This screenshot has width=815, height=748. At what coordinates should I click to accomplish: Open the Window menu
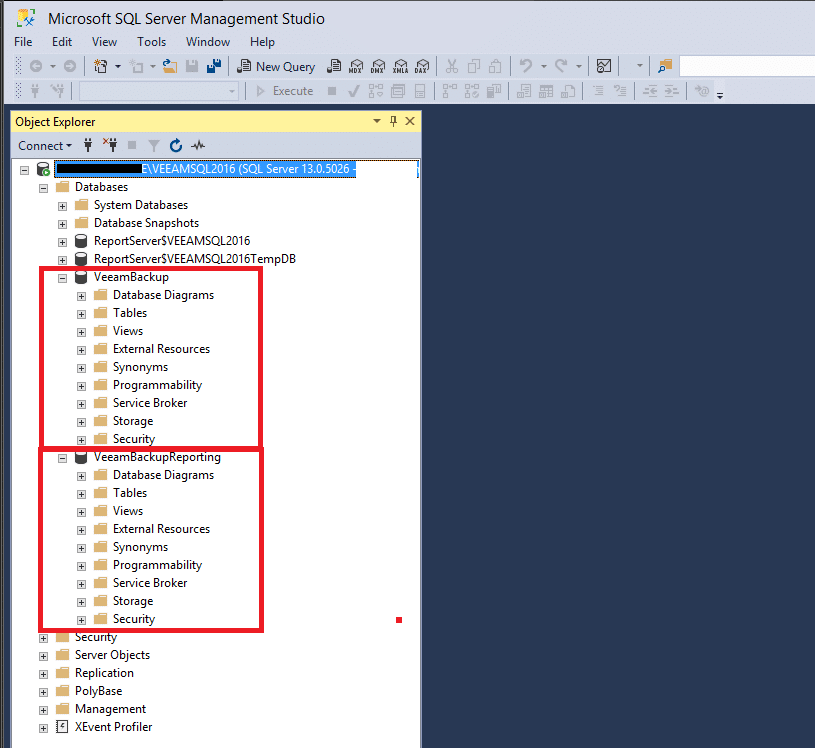click(208, 42)
